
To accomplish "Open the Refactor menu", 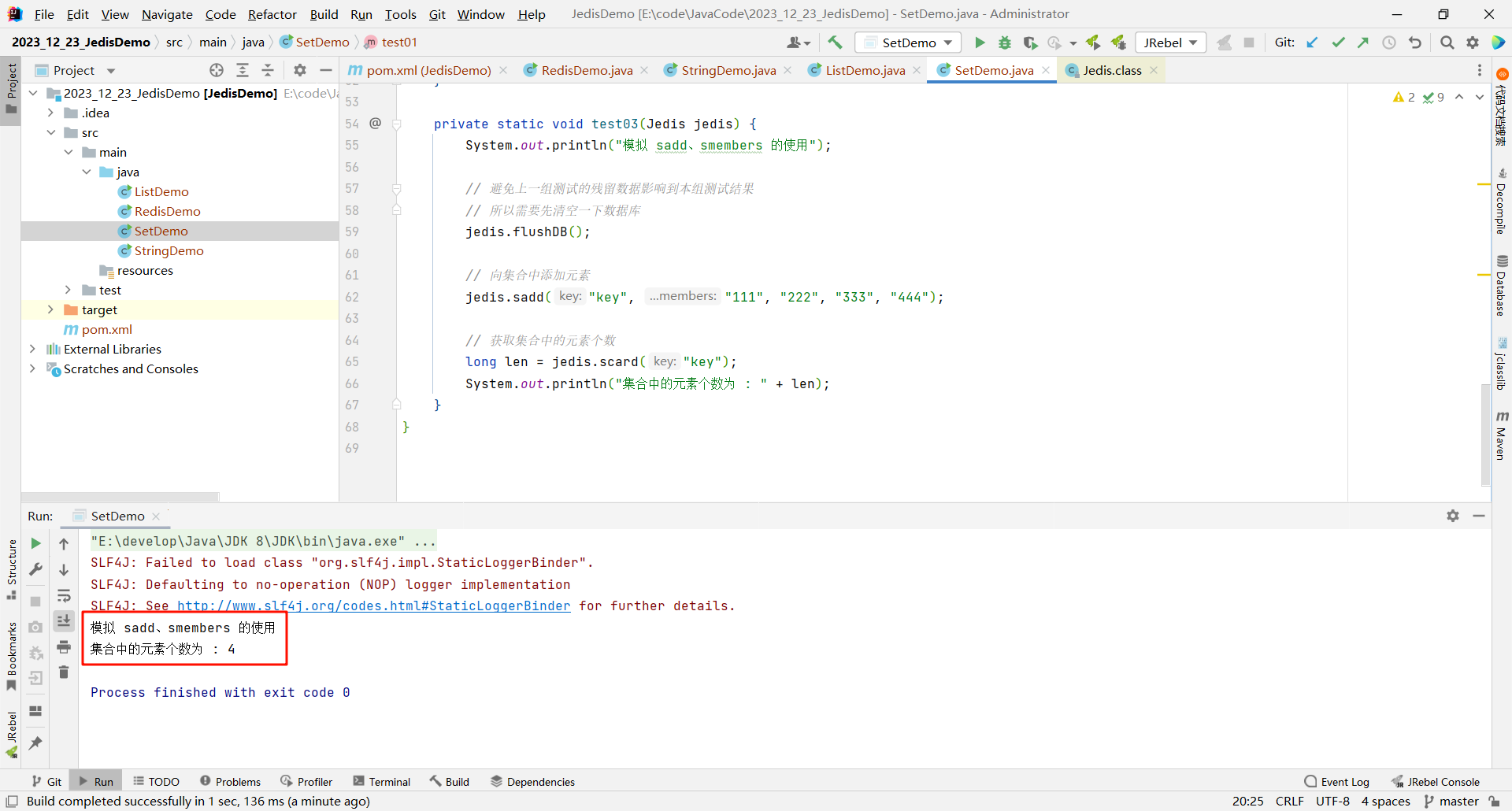I will [x=272, y=14].
